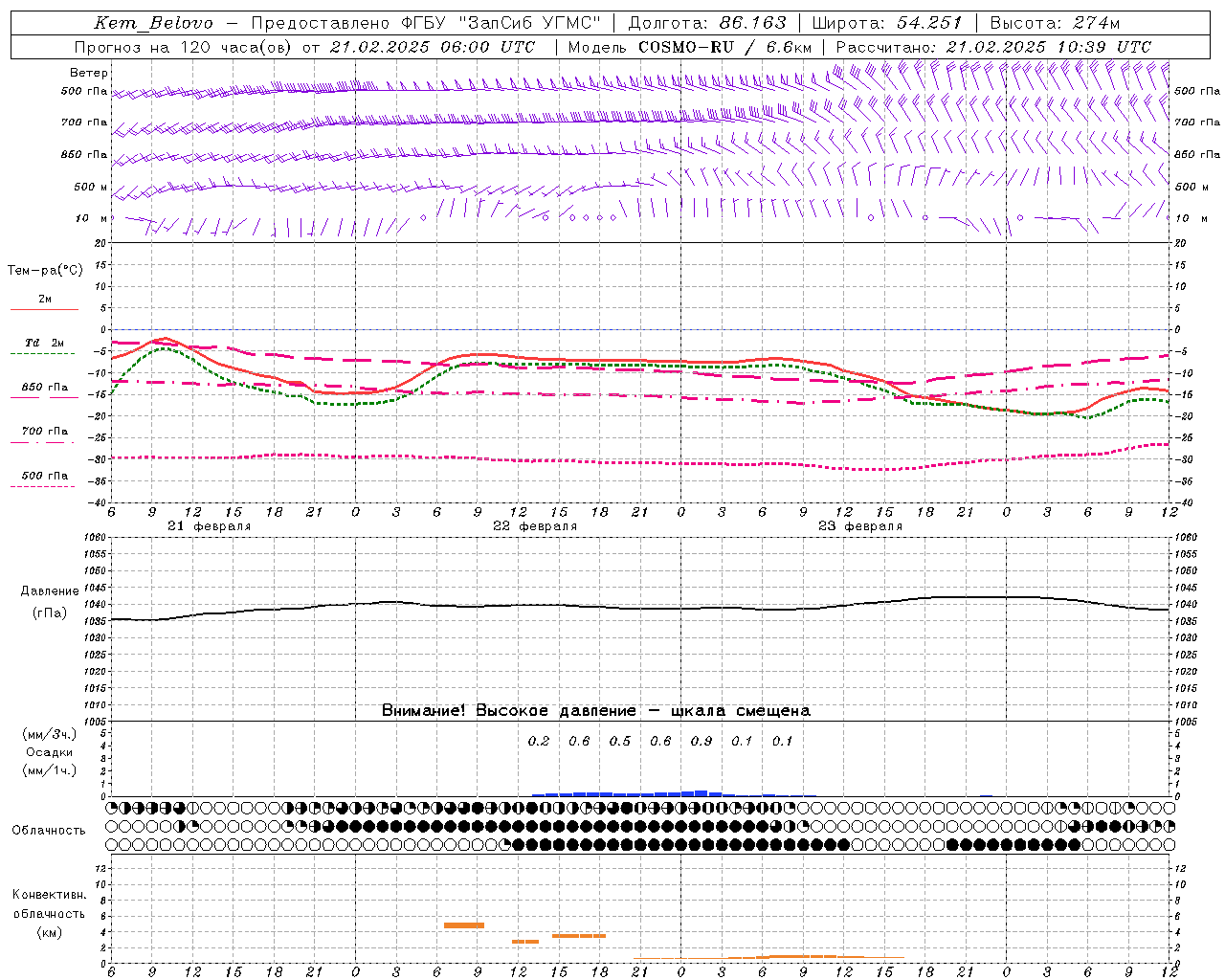Click the 'Td 2м' dew point legend entry
This screenshot has height=980, width=1225.
pos(45,343)
